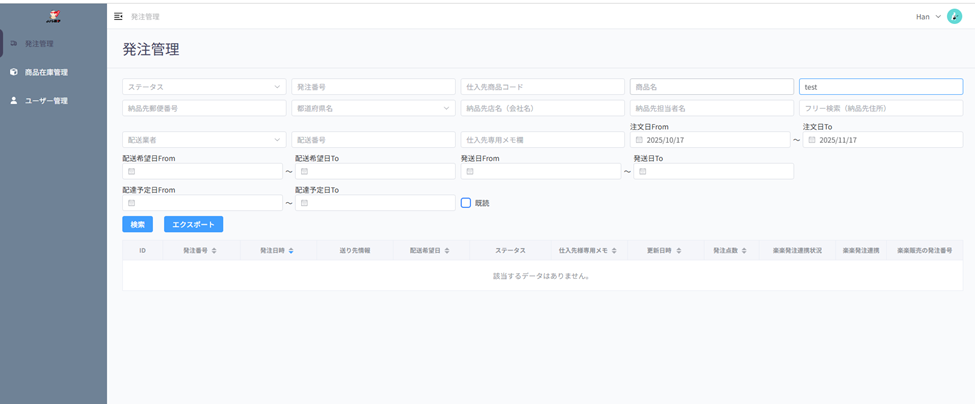
Task: Open calendar icon of 注文日From field
Action: (639, 141)
